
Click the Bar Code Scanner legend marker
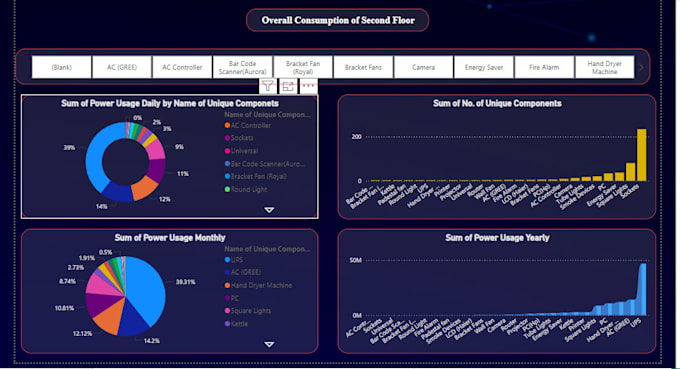pos(227,164)
